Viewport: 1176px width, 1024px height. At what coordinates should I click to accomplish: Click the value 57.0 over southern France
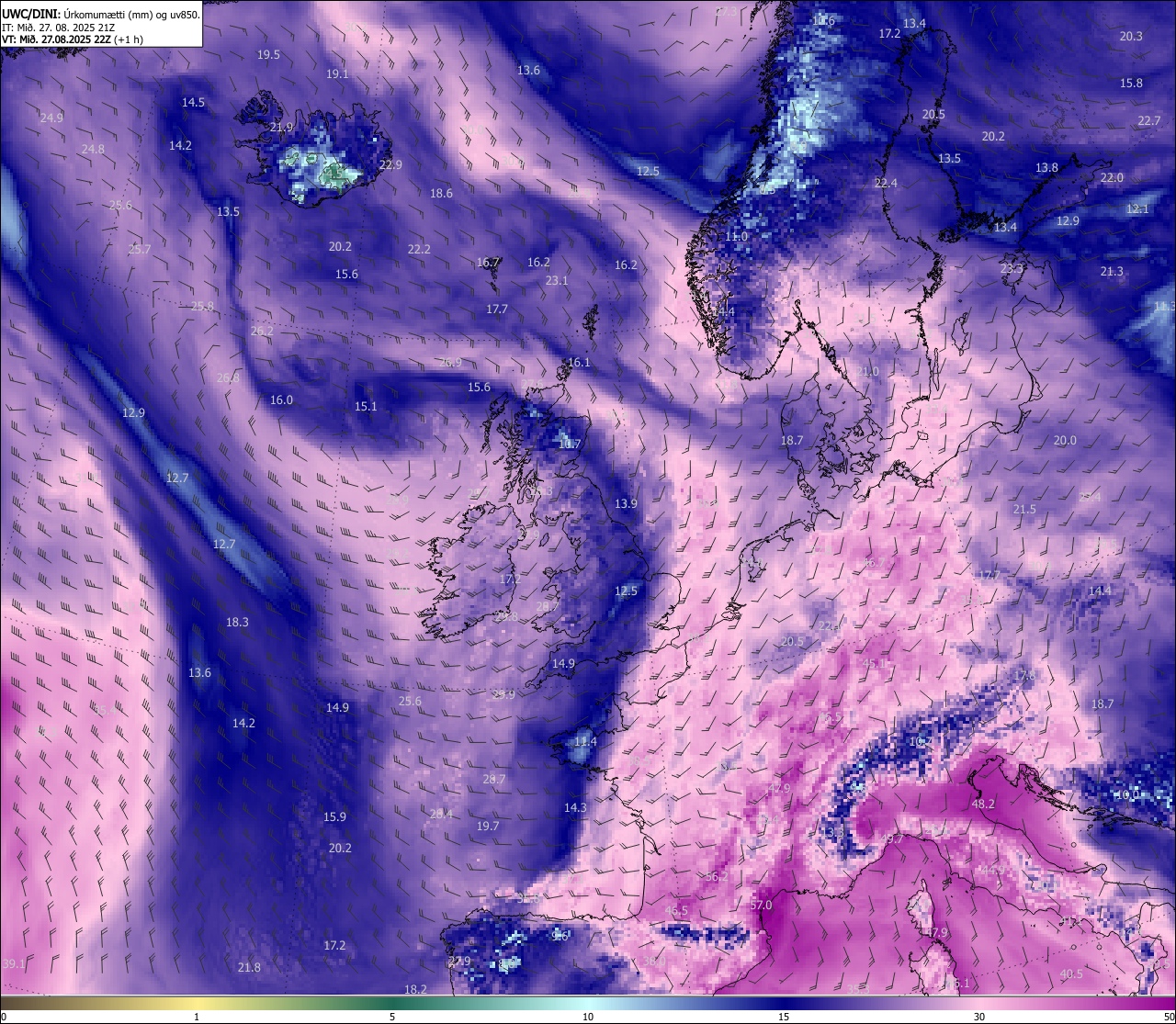point(761,906)
